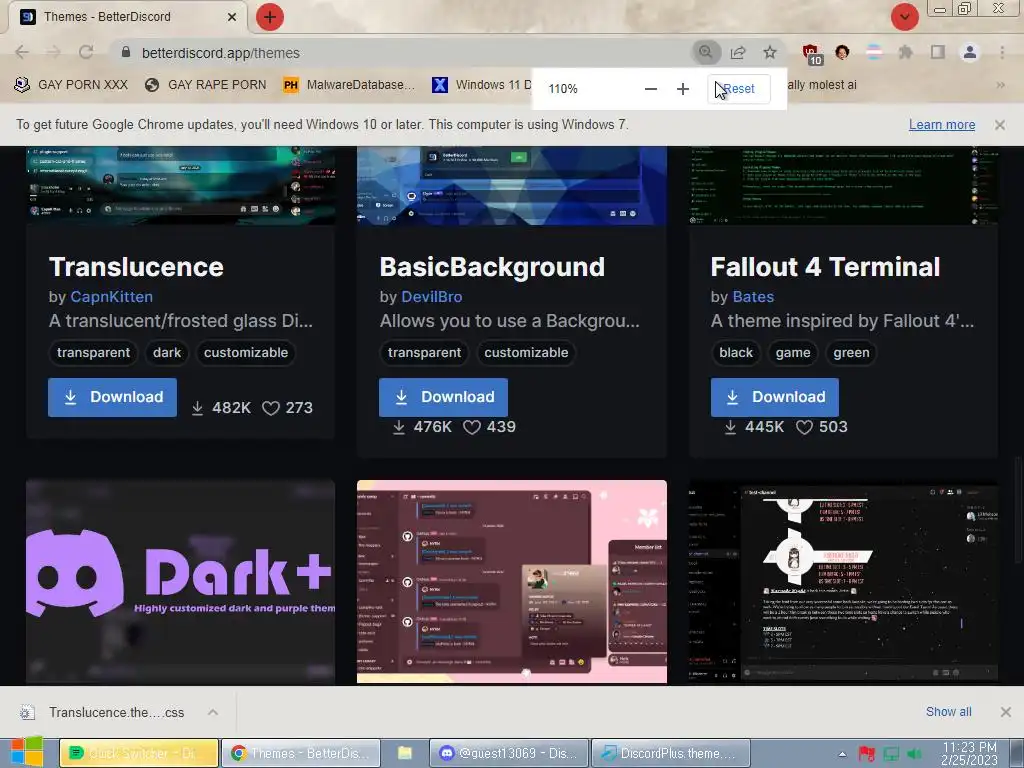Follow the Learn more link
Image resolution: width=1024 pixels, height=768 pixels.
point(942,125)
